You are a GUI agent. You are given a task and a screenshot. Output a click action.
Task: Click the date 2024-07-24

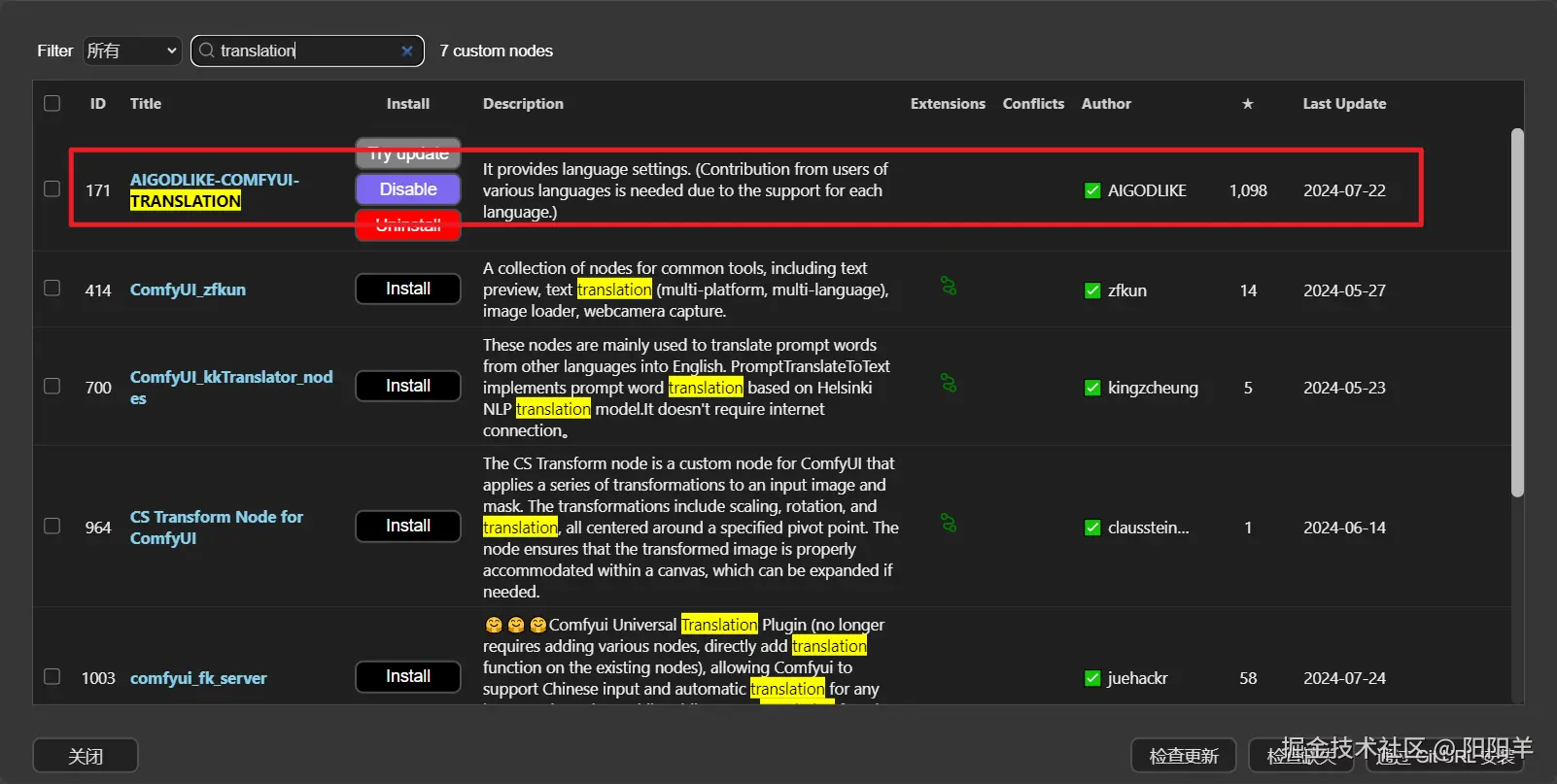point(1344,678)
